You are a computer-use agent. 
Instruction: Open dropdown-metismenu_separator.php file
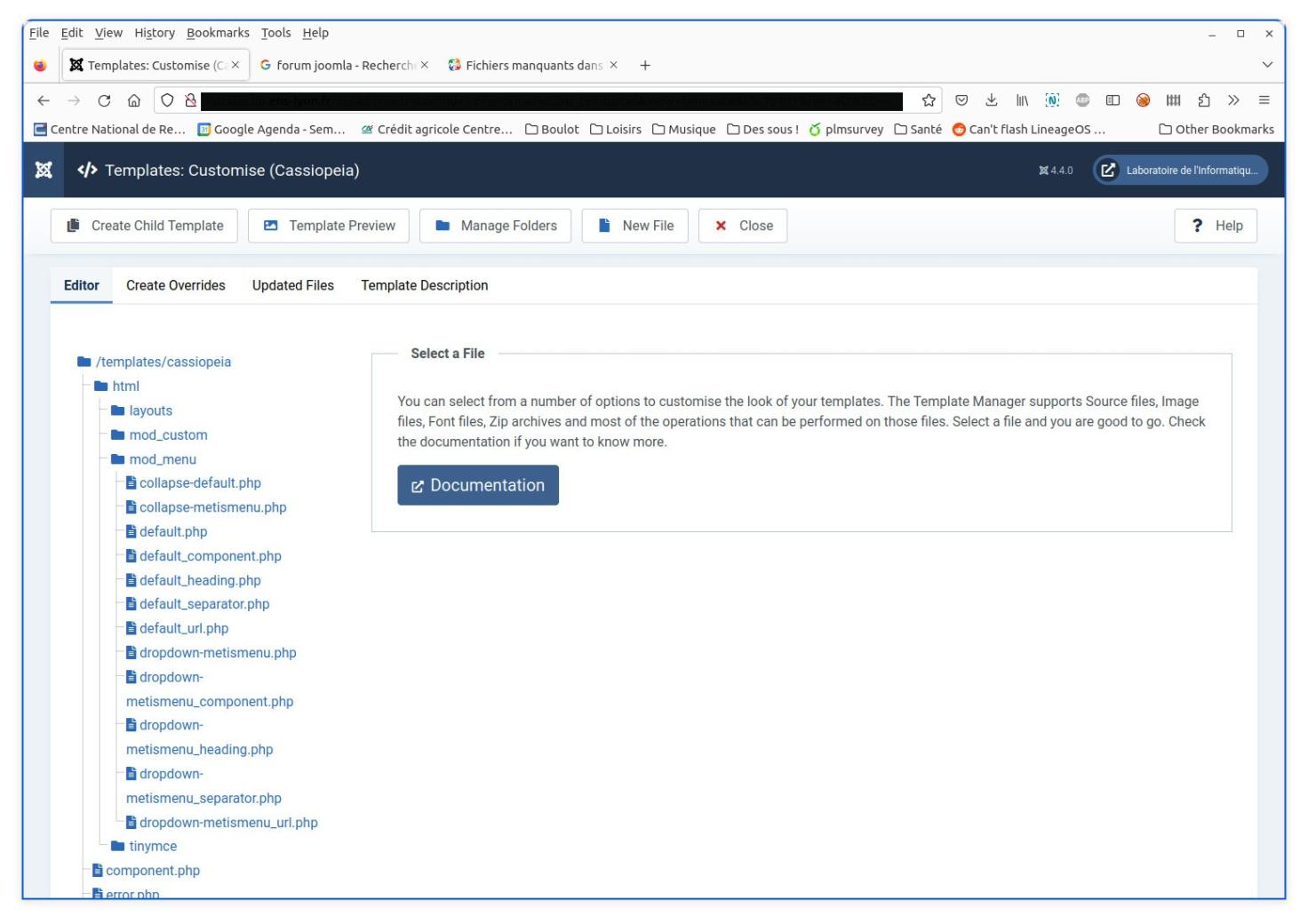click(x=204, y=786)
